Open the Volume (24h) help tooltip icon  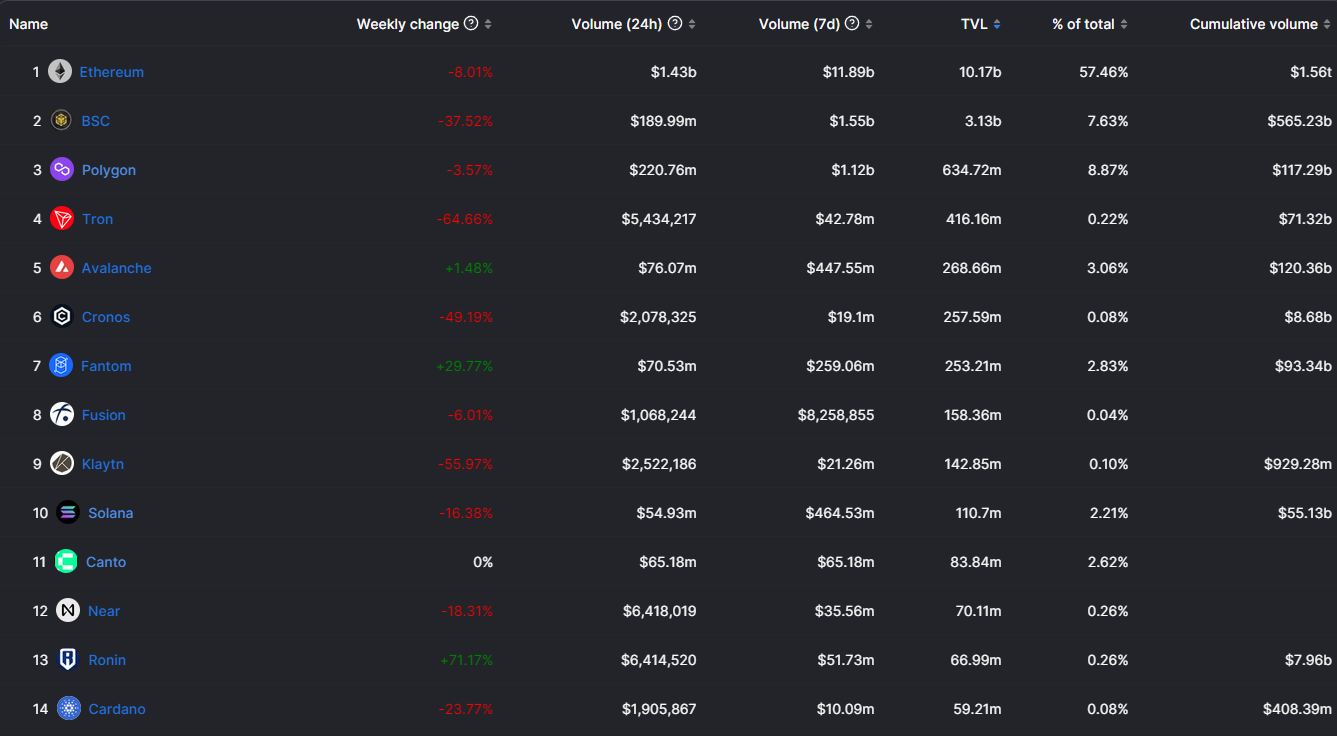[675, 24]
